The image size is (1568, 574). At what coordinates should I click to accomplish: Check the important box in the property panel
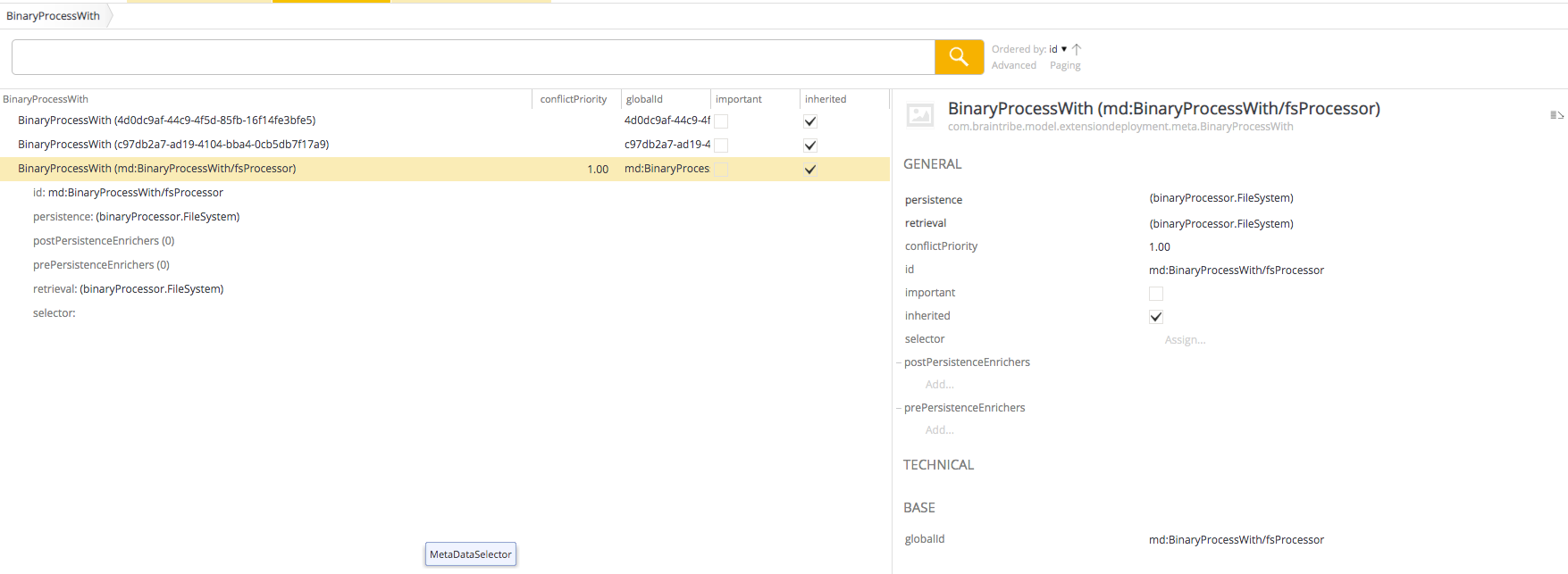click(x=1155, y=294)
